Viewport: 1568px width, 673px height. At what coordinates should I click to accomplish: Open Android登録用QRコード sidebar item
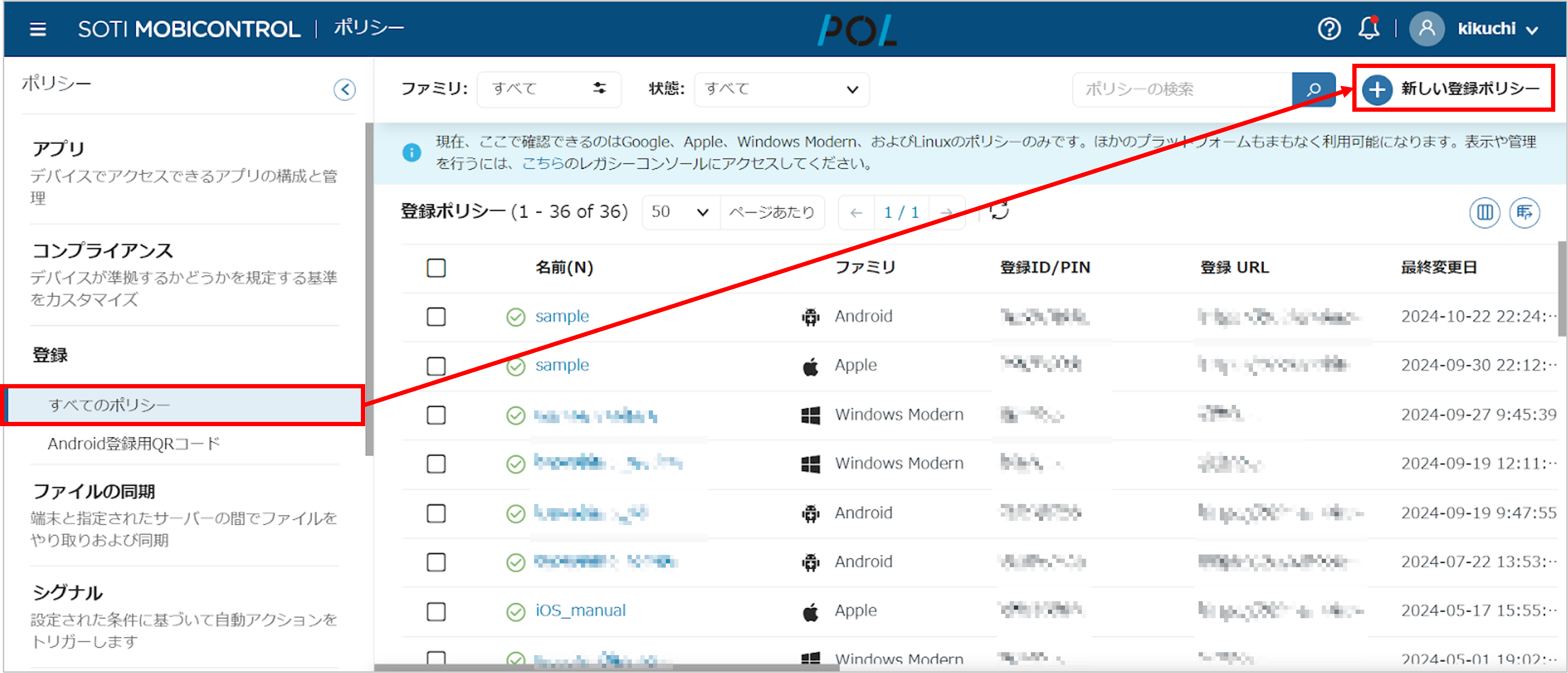[134, 444]
